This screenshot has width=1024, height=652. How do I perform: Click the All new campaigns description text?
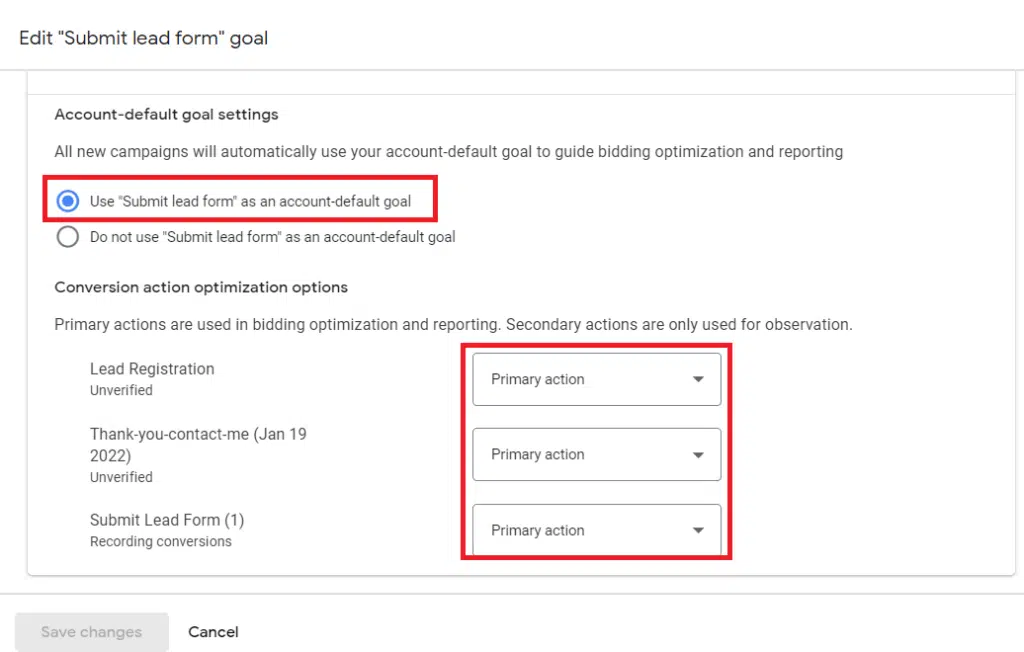[x=448, y=152]
